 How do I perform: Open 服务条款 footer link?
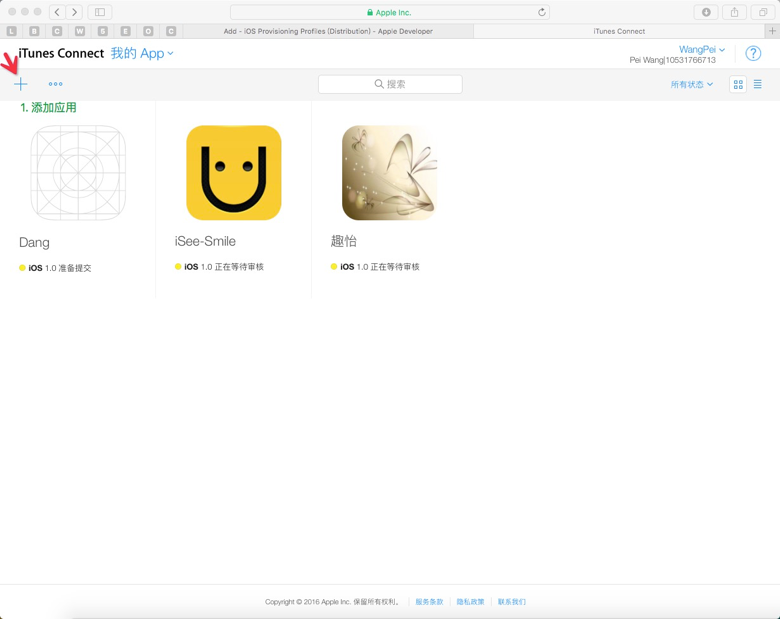[429, 602]
